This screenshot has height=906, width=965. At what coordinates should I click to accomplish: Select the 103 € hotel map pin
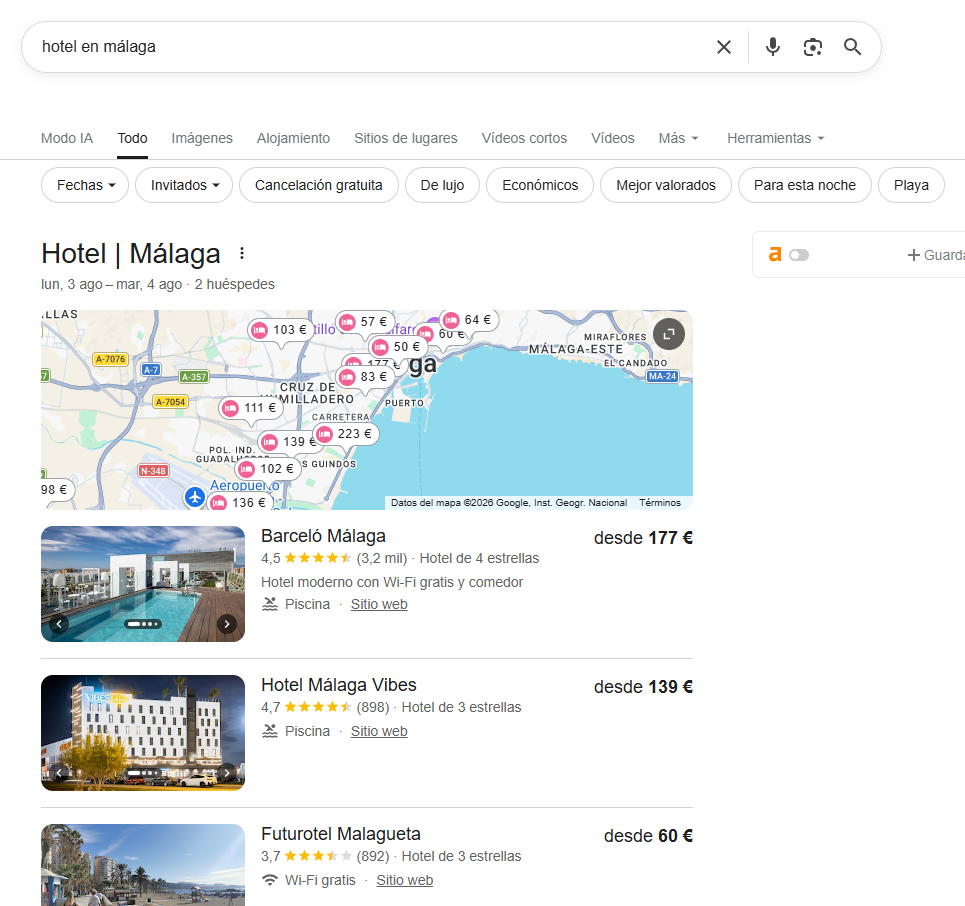coord(281,330)
